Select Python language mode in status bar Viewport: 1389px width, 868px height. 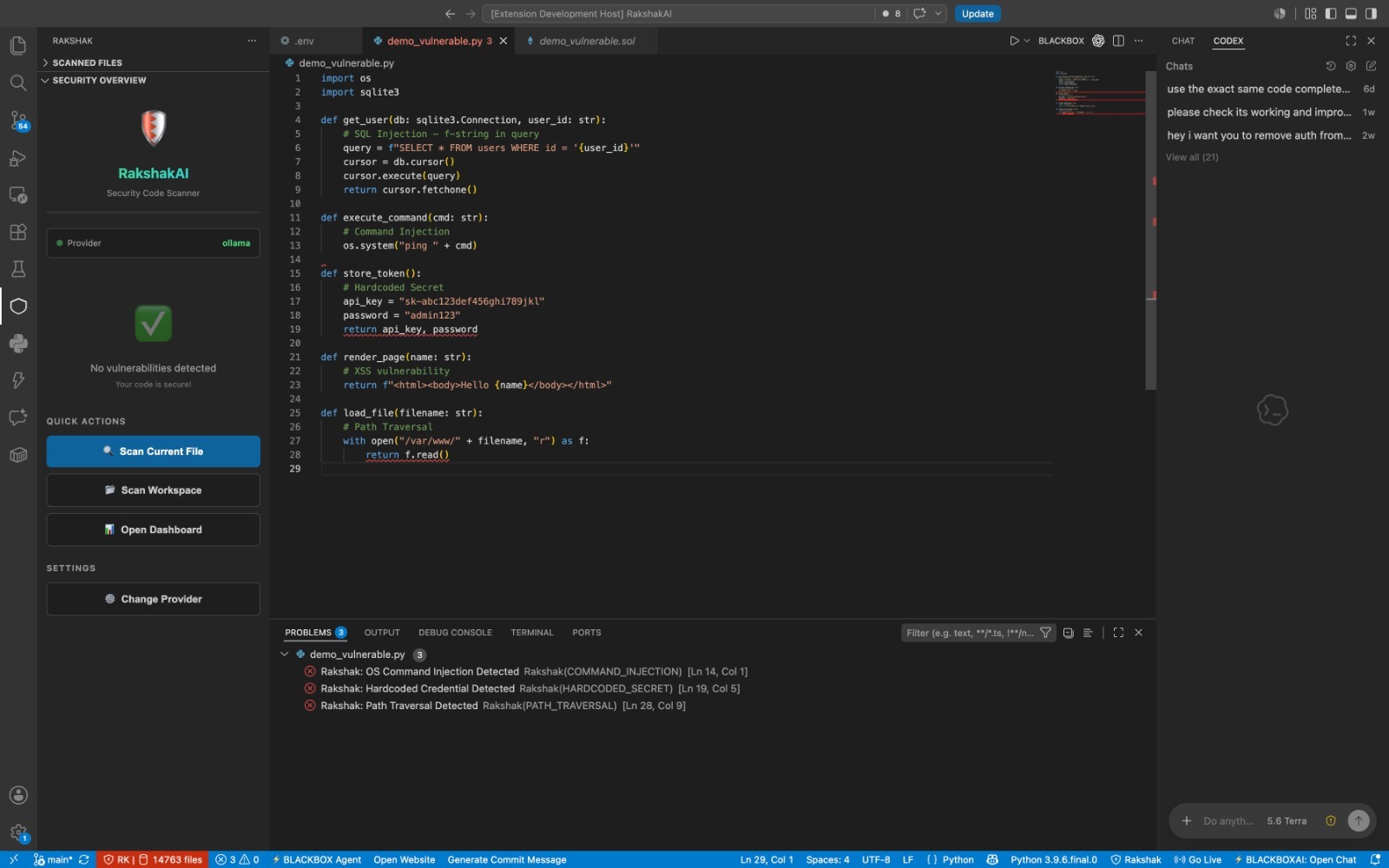(958, 859)
